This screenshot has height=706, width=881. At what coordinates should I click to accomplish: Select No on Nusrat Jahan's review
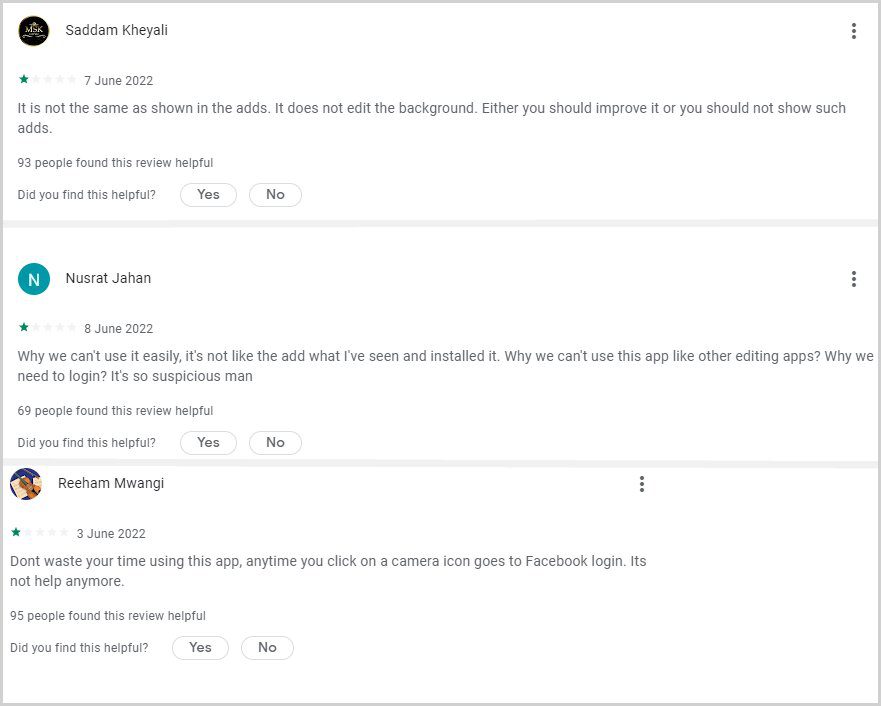pos(275,443)
